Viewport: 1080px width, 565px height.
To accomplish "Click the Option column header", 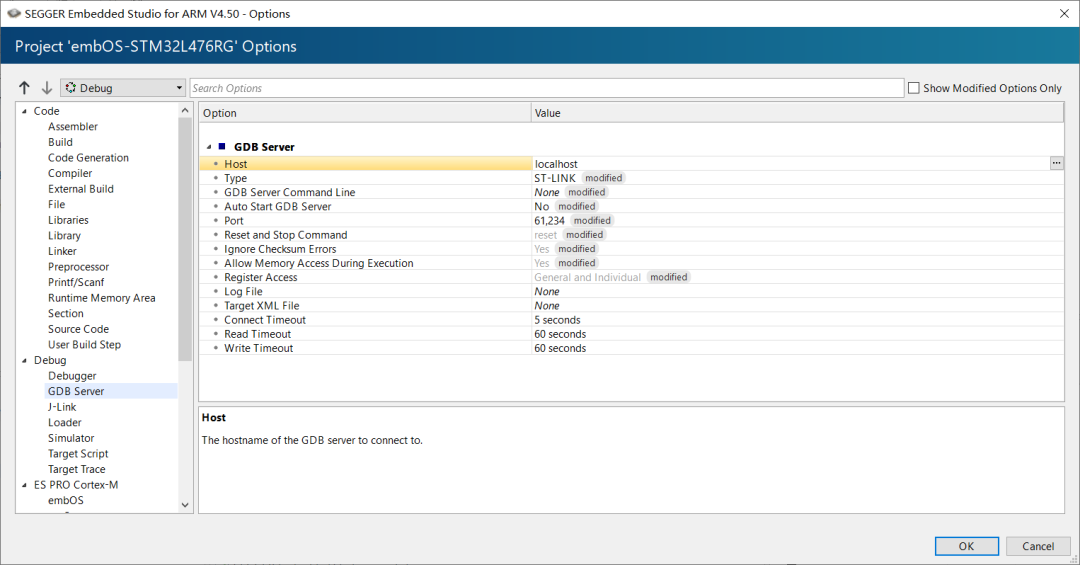I will pyautogui.click(x=365, y=113).
